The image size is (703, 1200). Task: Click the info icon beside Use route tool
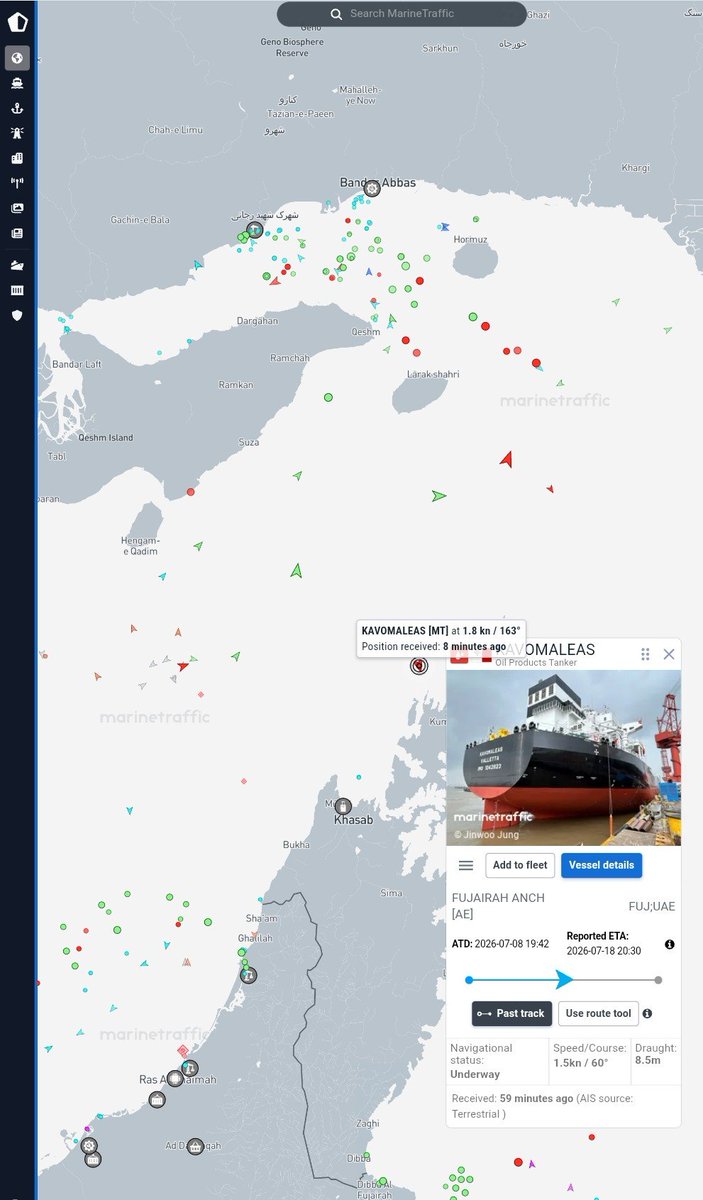(647, 1013)
